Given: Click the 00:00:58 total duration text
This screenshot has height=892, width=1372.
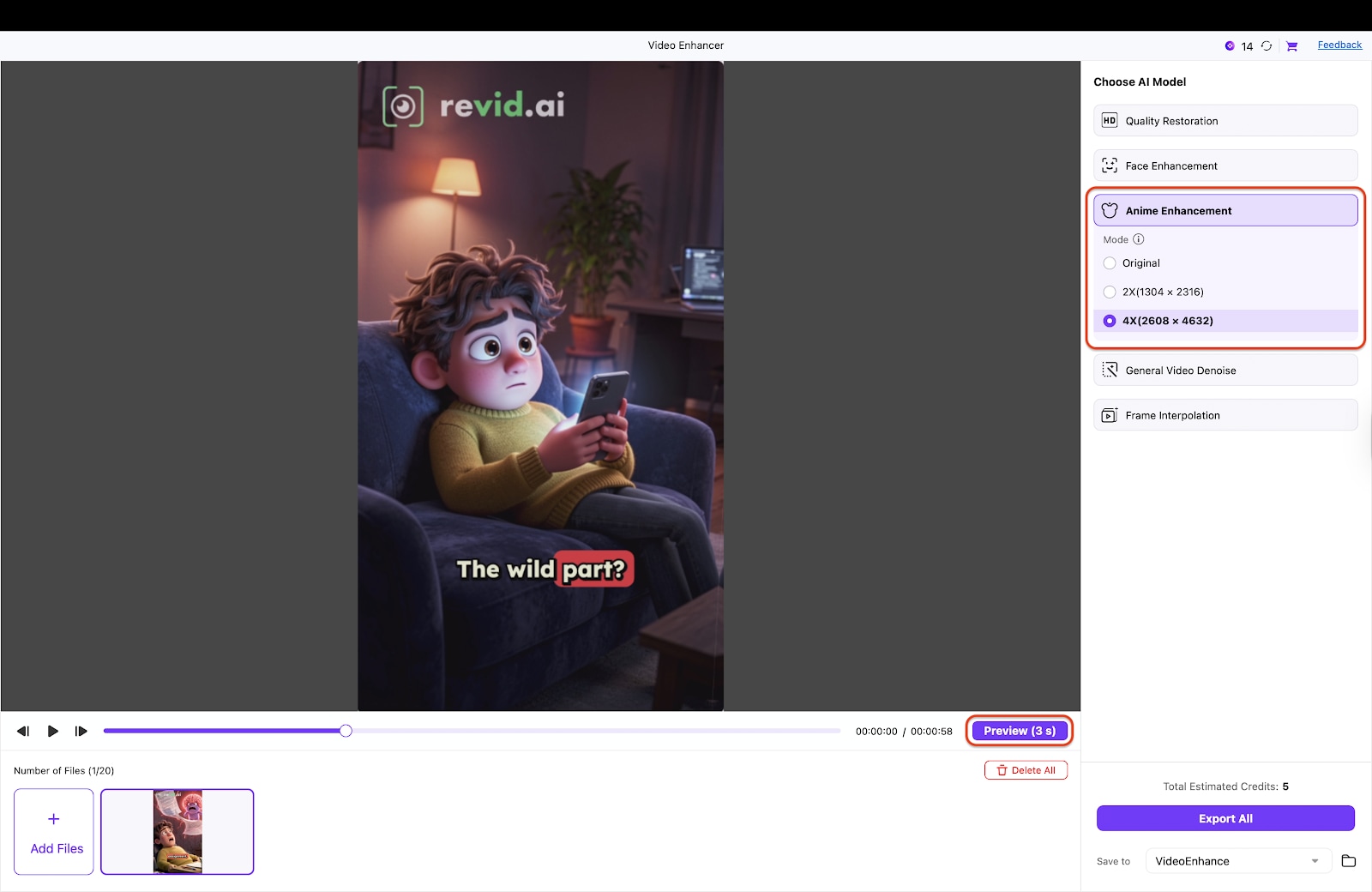Looking at the screenshot, I should (931, 732).
